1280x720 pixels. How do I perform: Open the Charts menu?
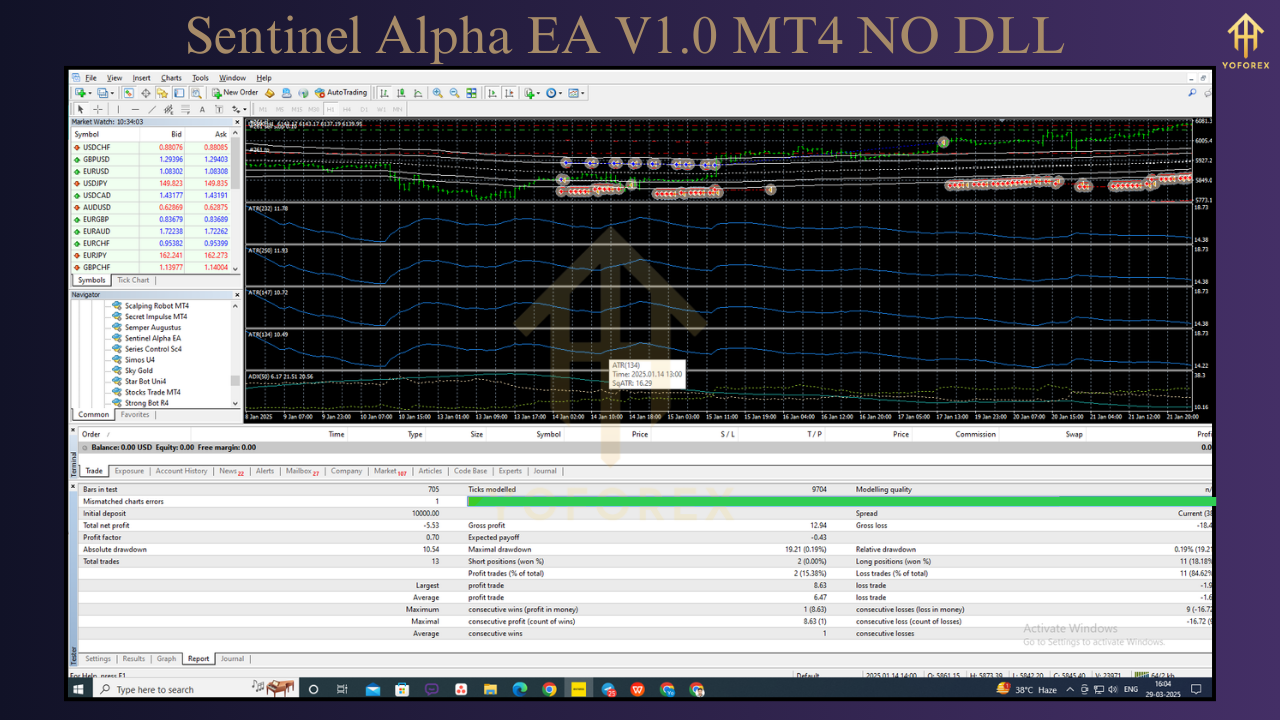coord(171,78)
